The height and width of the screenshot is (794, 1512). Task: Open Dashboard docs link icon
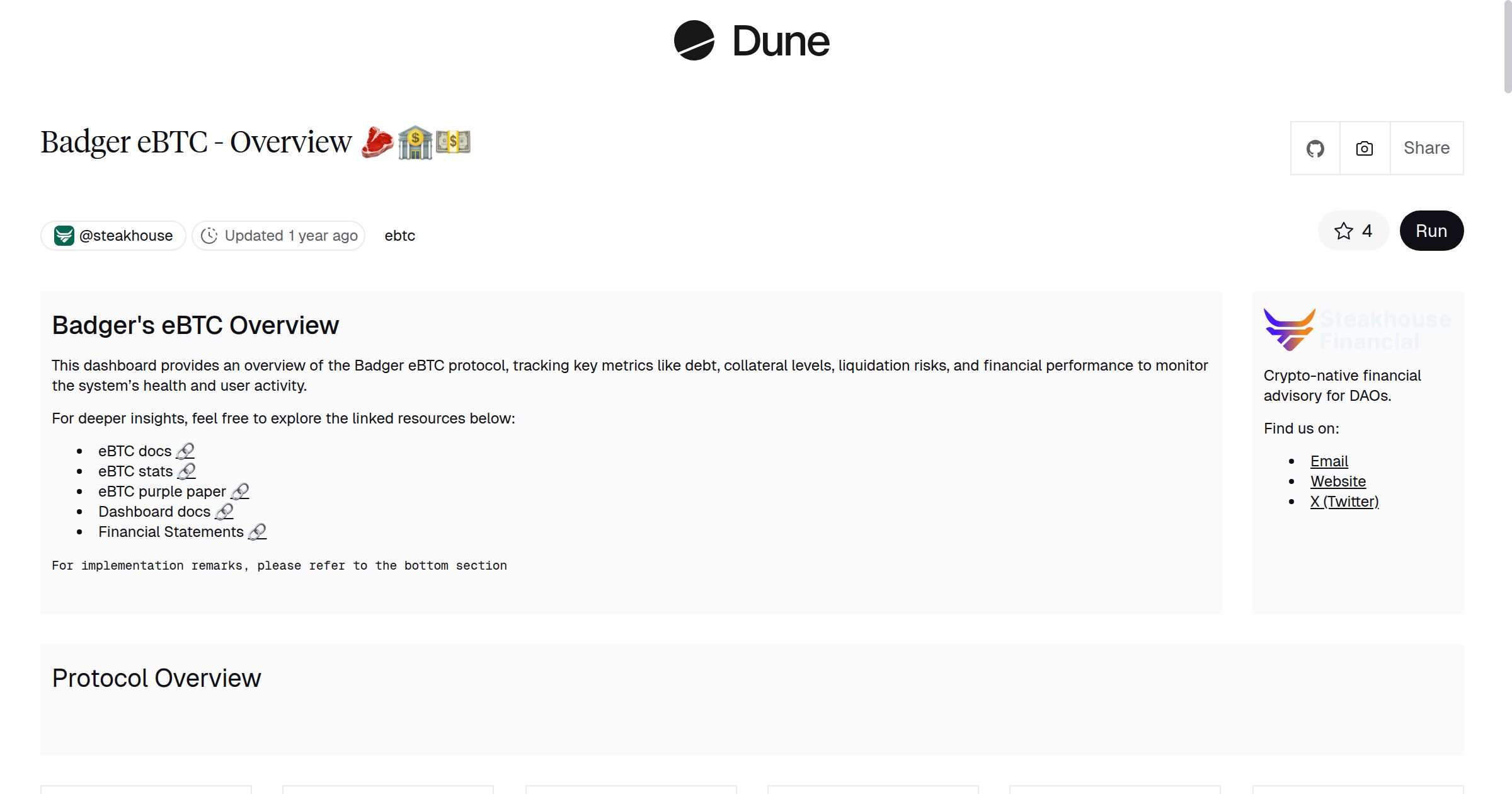click(224, 512)
